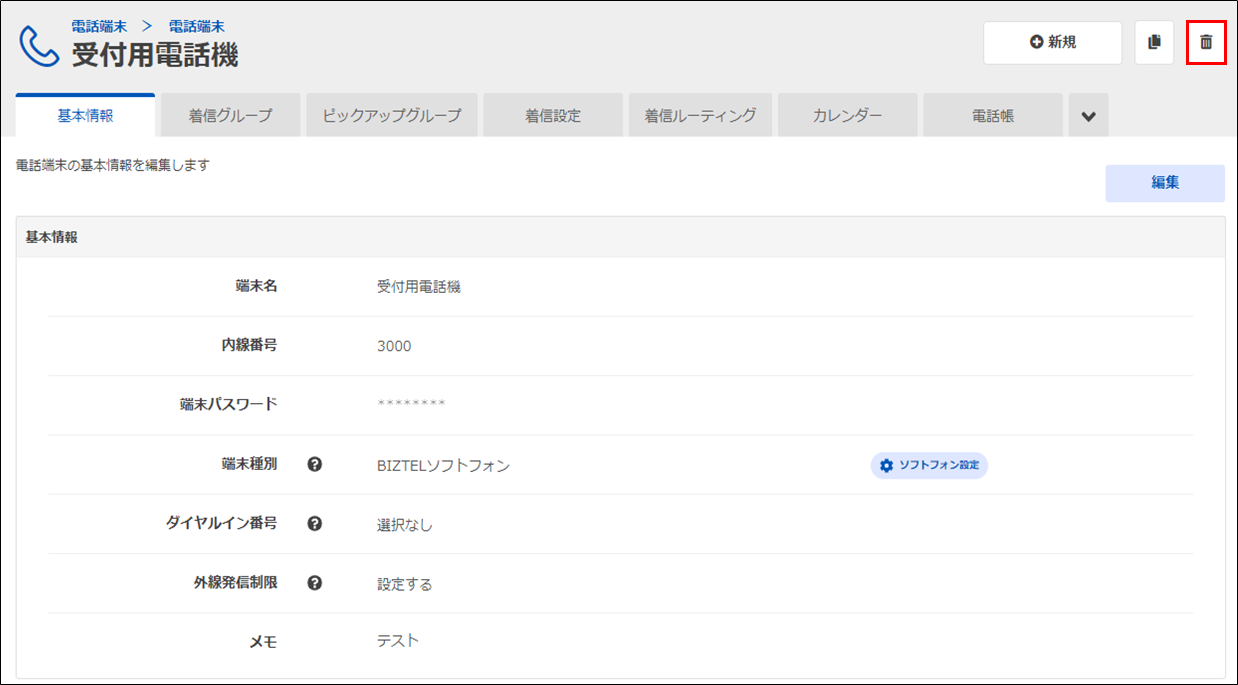The image size is (1238, 685).
Task: Open help icon next to 外線発信制限
Action: (314, 583)
